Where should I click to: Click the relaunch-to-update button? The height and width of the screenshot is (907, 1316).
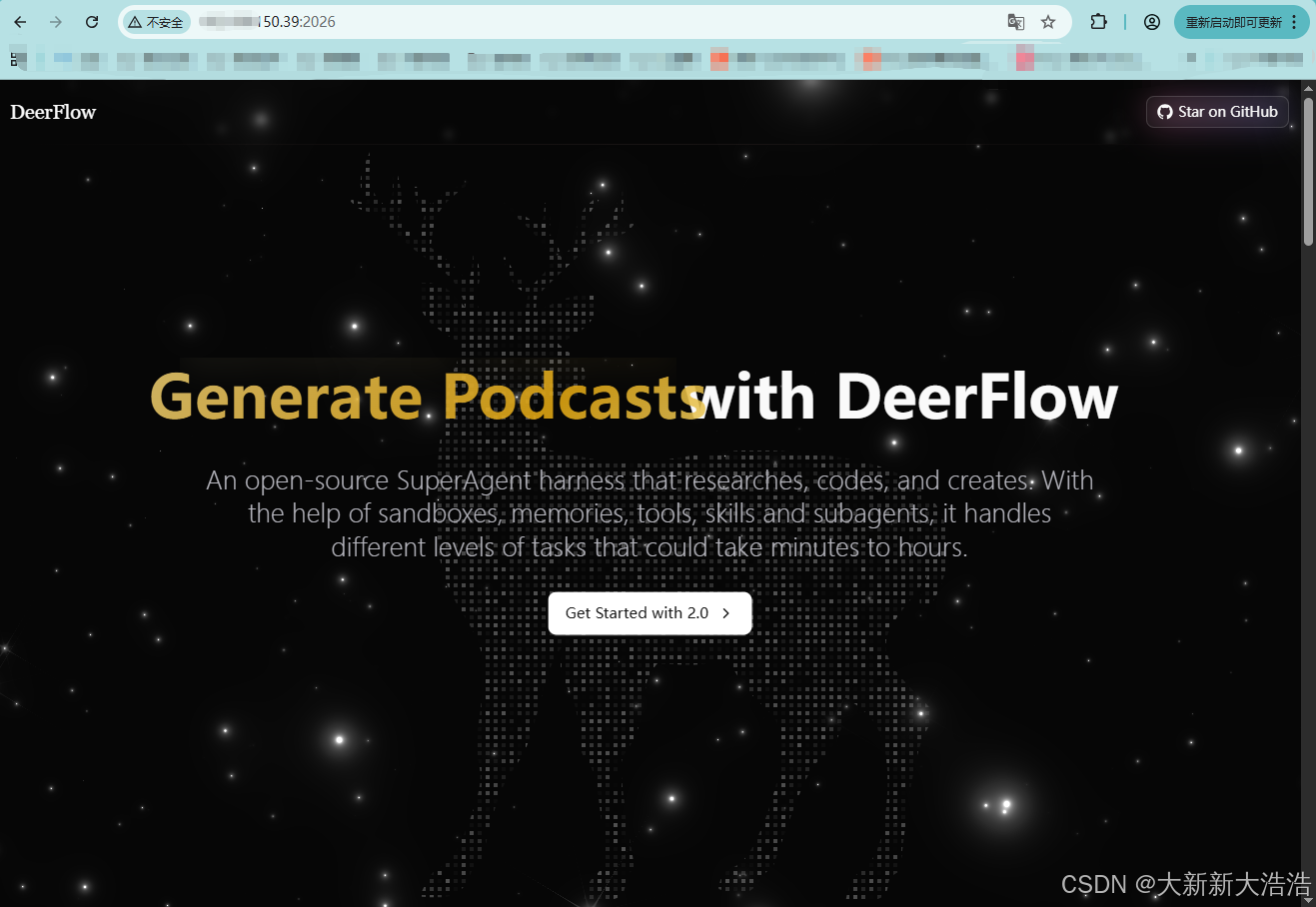(1233, 22)
